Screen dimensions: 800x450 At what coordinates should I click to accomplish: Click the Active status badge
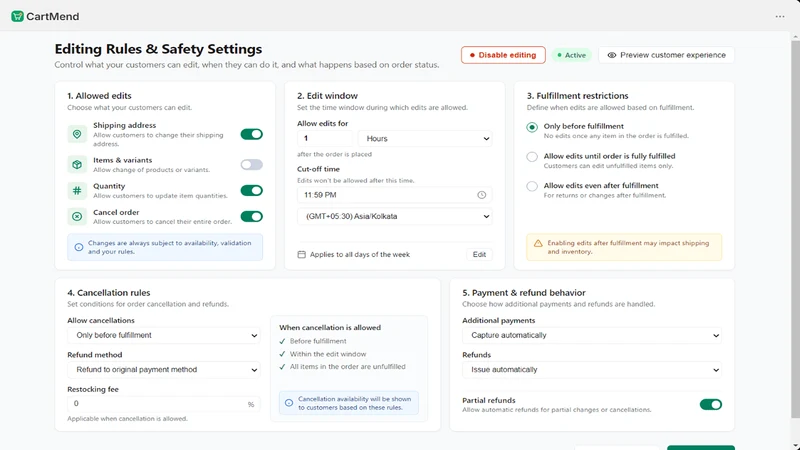tap(571, 55)
